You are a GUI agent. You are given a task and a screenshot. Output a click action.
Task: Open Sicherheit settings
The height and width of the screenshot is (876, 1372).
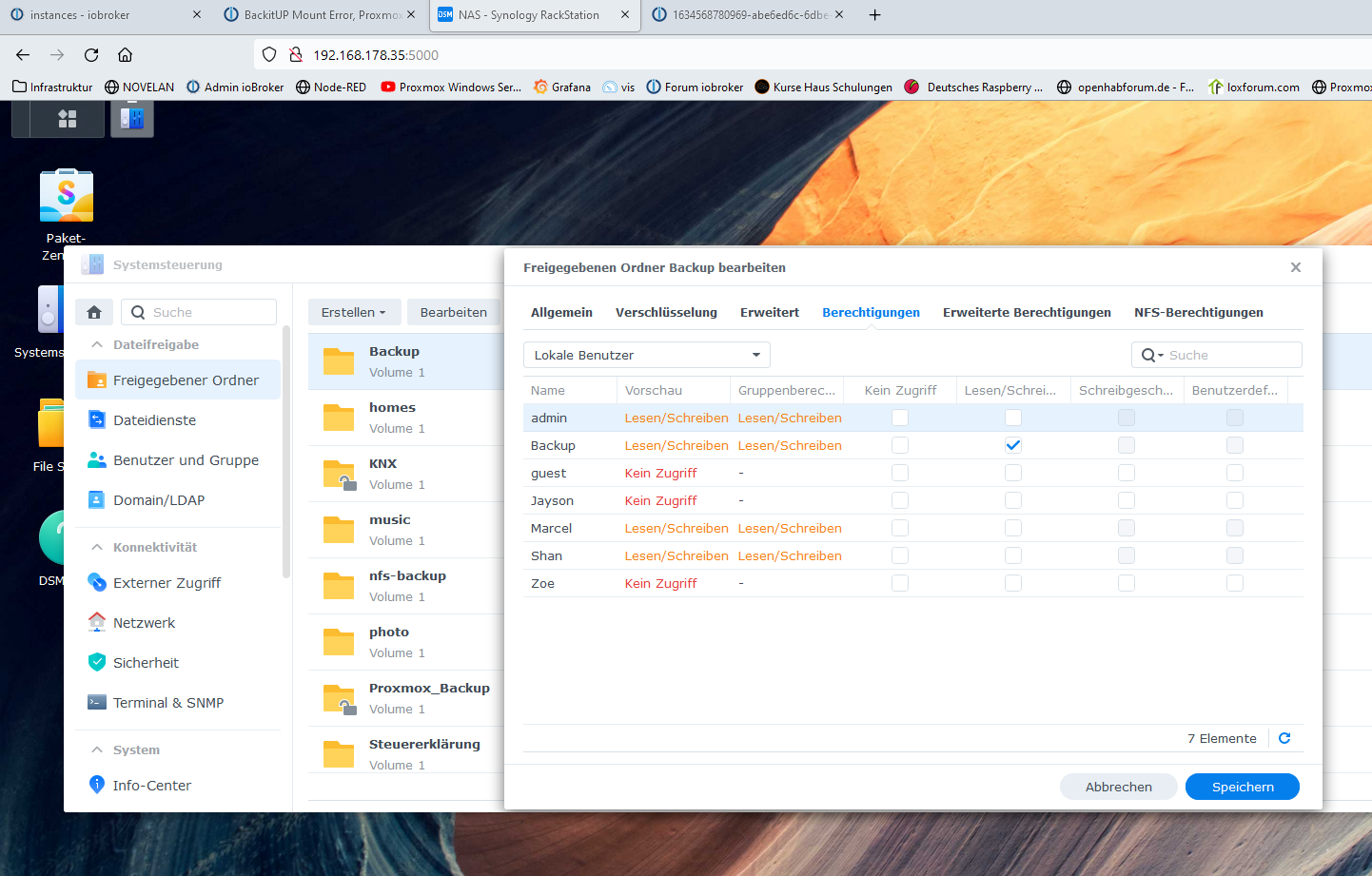(x=178, y=662)
